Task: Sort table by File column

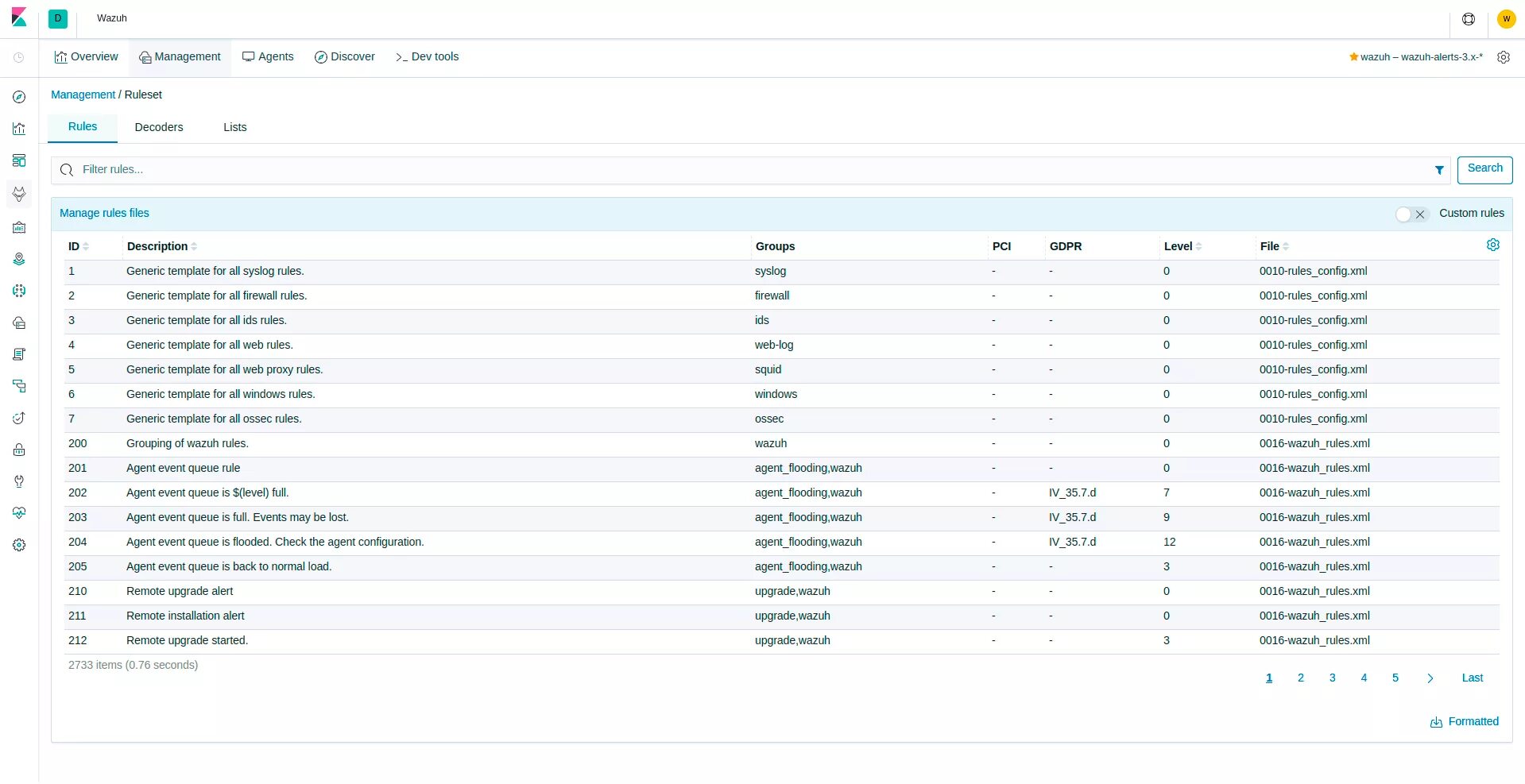Action: coord(1275,246)
